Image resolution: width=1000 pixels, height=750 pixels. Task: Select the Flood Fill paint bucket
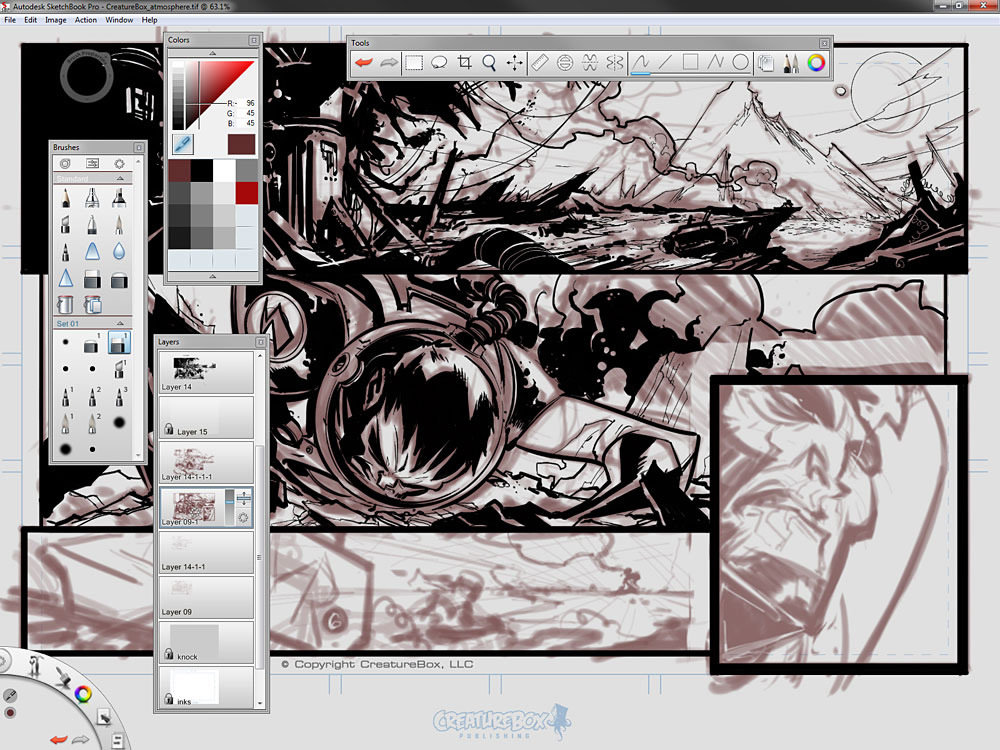point(66,304)
